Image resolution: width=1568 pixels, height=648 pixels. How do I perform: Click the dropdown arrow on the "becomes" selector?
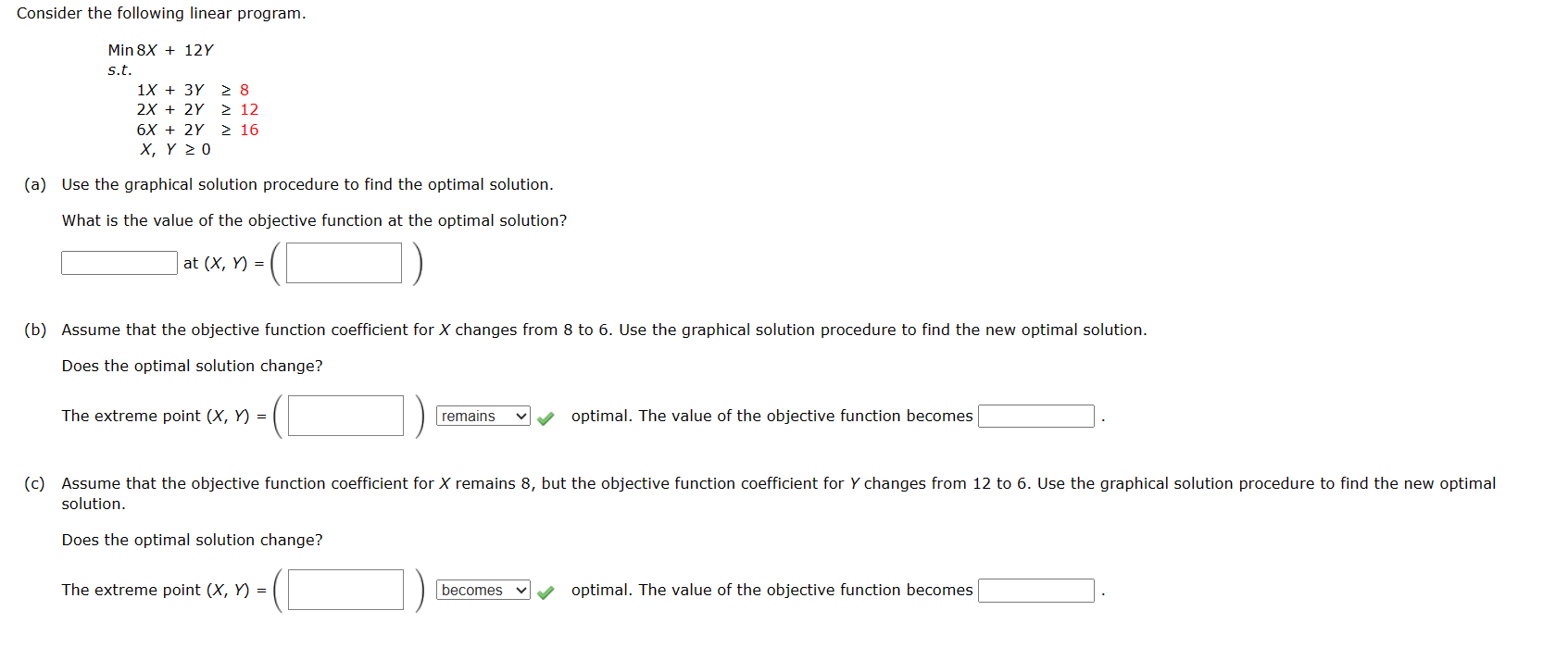click(x=519, y=590)
